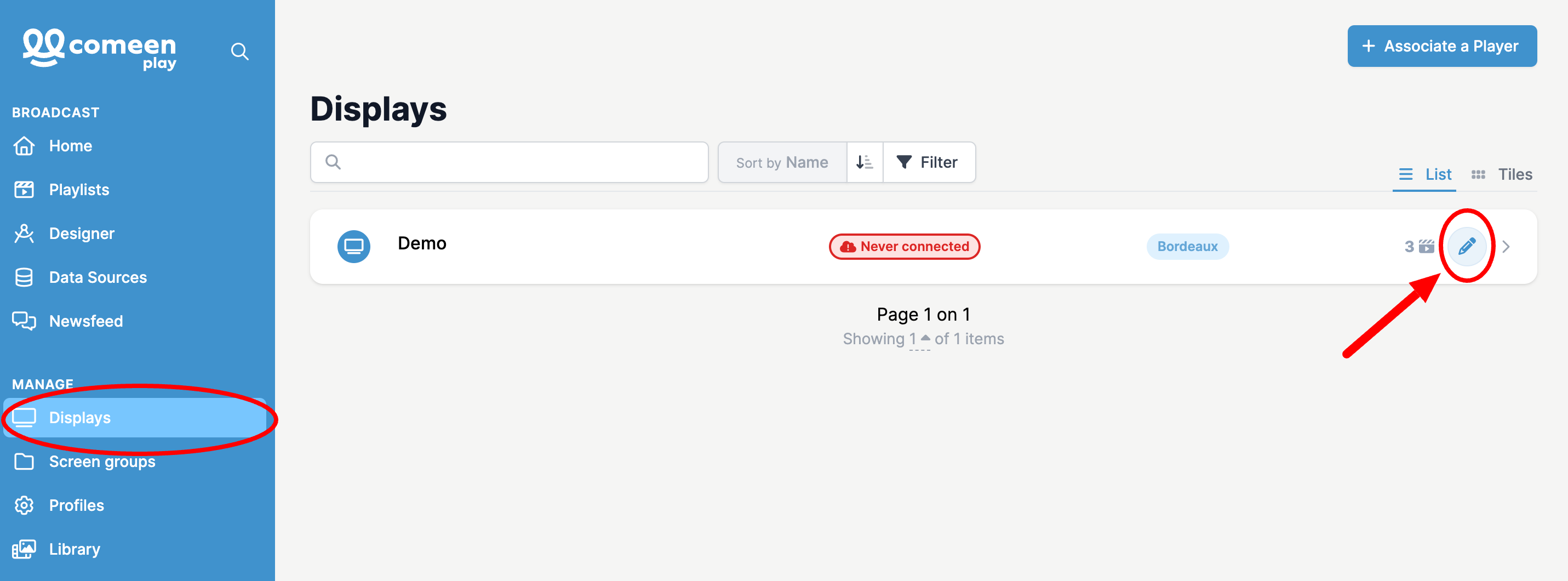Focus the displays search field

[509, 163]
